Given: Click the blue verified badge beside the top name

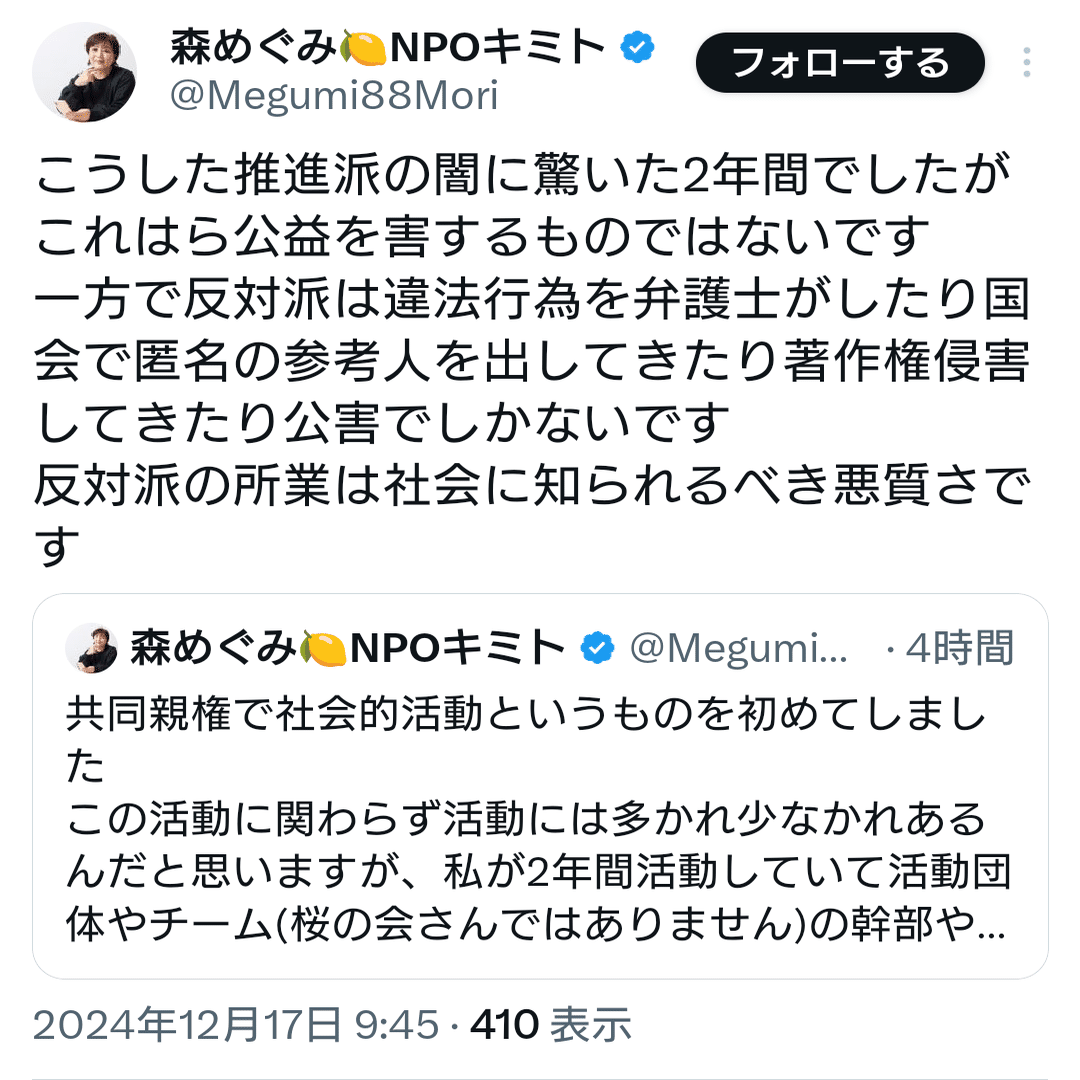Looking at the screenshot, I should (x=637, y=47).
